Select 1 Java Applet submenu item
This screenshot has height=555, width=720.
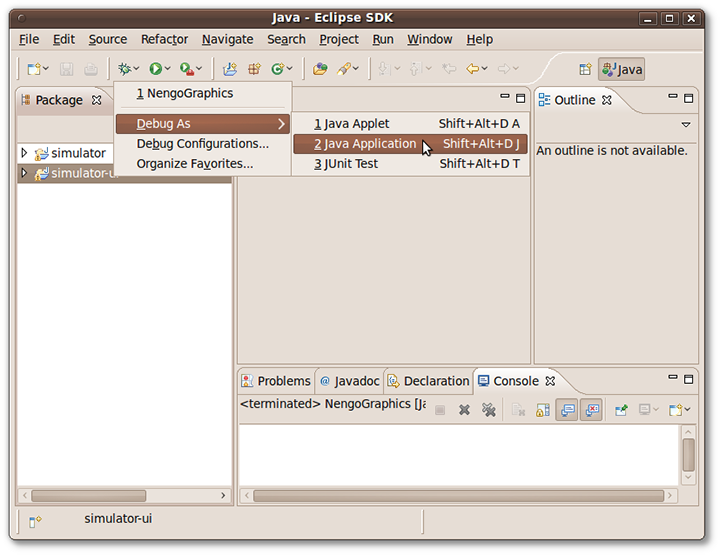(x=410, y=123)
